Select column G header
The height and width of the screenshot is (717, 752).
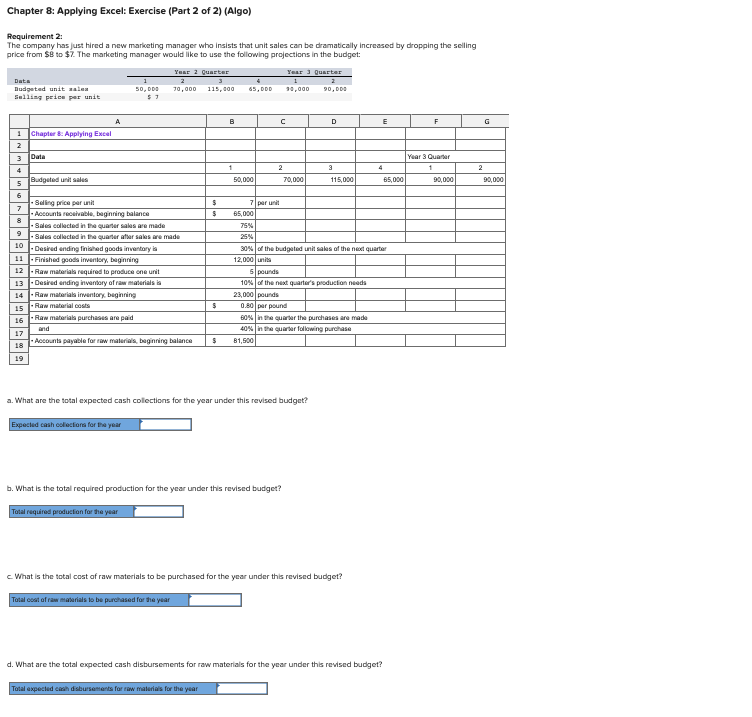coord(487,121)
